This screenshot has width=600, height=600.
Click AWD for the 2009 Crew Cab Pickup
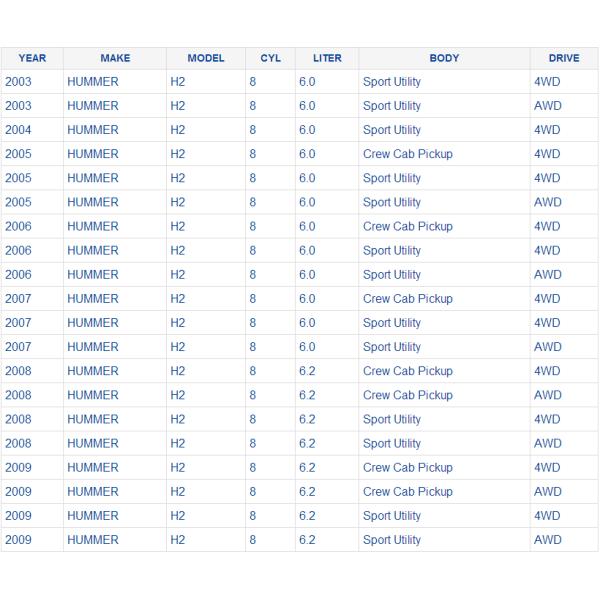coord(547,492)
